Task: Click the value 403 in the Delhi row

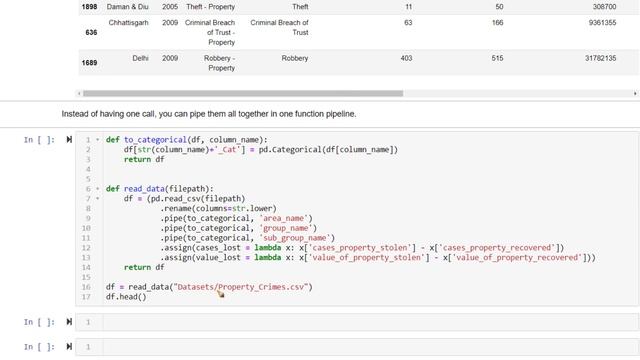Action: [406, 58]
